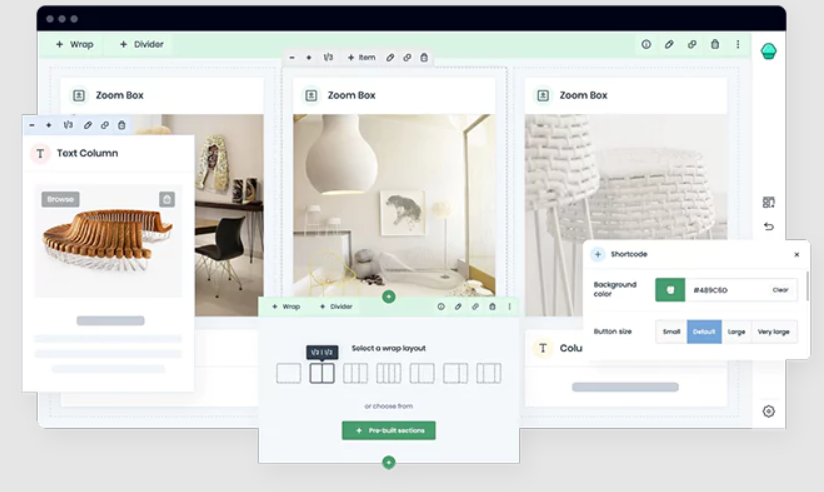Image resolution: width=824 pixels, height=492 pixels.
Task: Click the Browse button on the bench image
Action: pyautogui.click(x=60, y=199)
